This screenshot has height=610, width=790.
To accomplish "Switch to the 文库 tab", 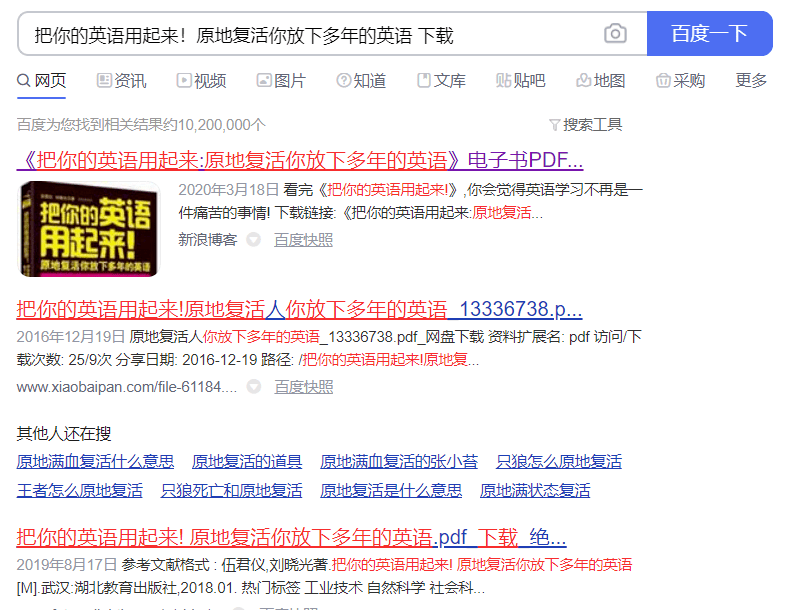I will pos(441,81).
